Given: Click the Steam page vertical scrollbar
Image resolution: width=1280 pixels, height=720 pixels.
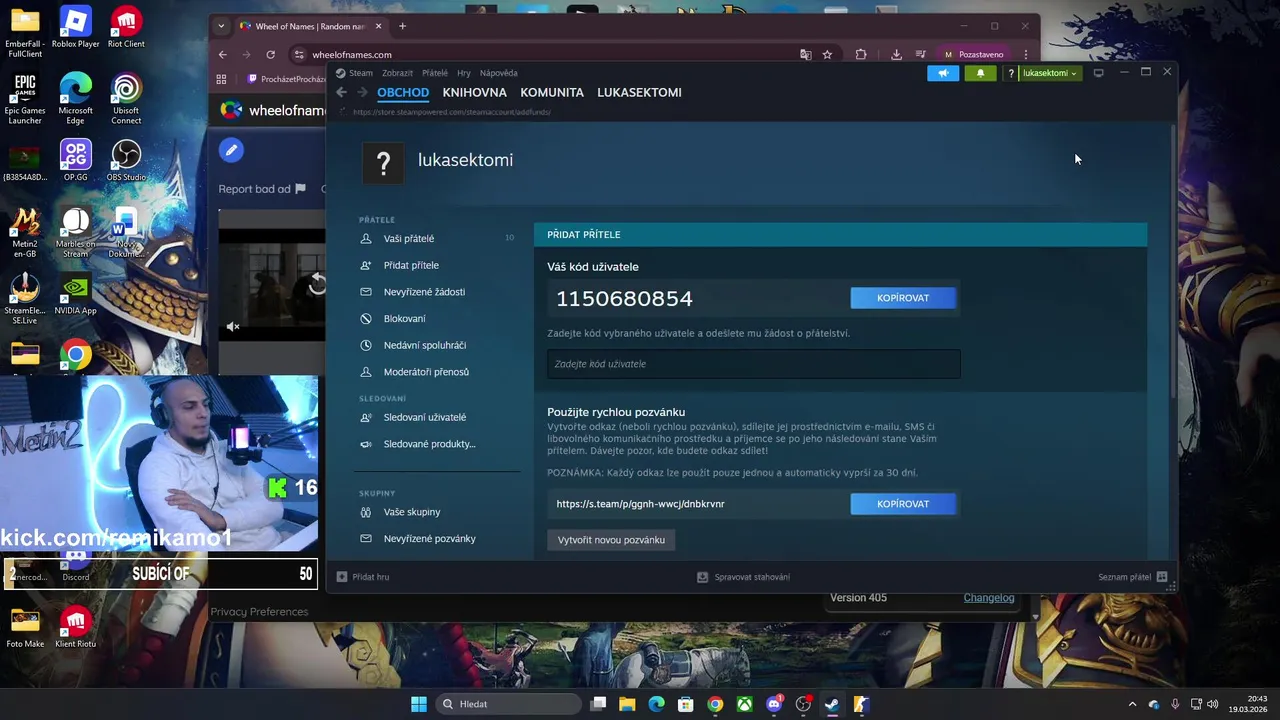Looking at the screenshot, I should click(x=1173, y=260).
